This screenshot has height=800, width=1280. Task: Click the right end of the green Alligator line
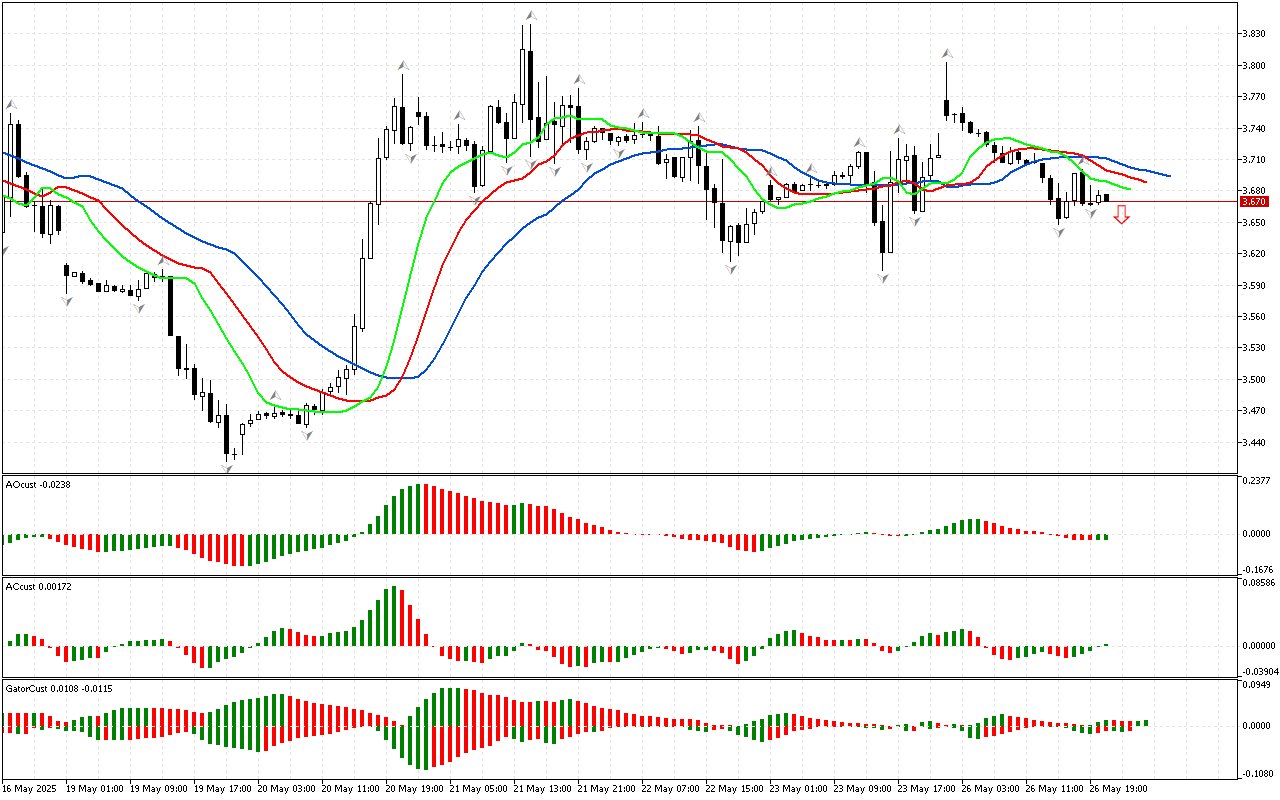[1129, 188]
